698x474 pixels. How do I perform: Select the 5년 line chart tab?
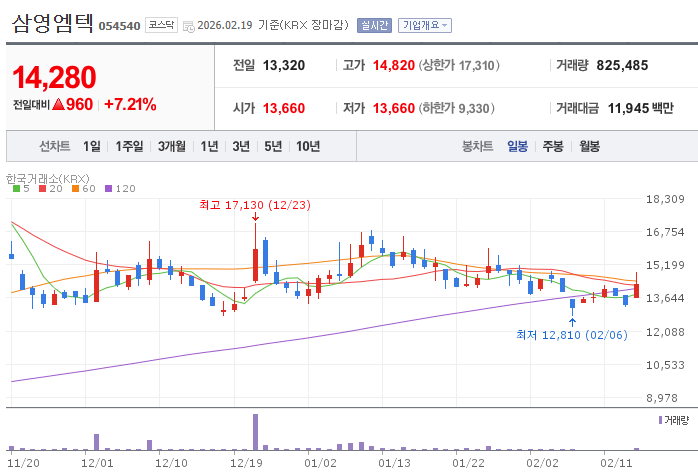point(273,146)
